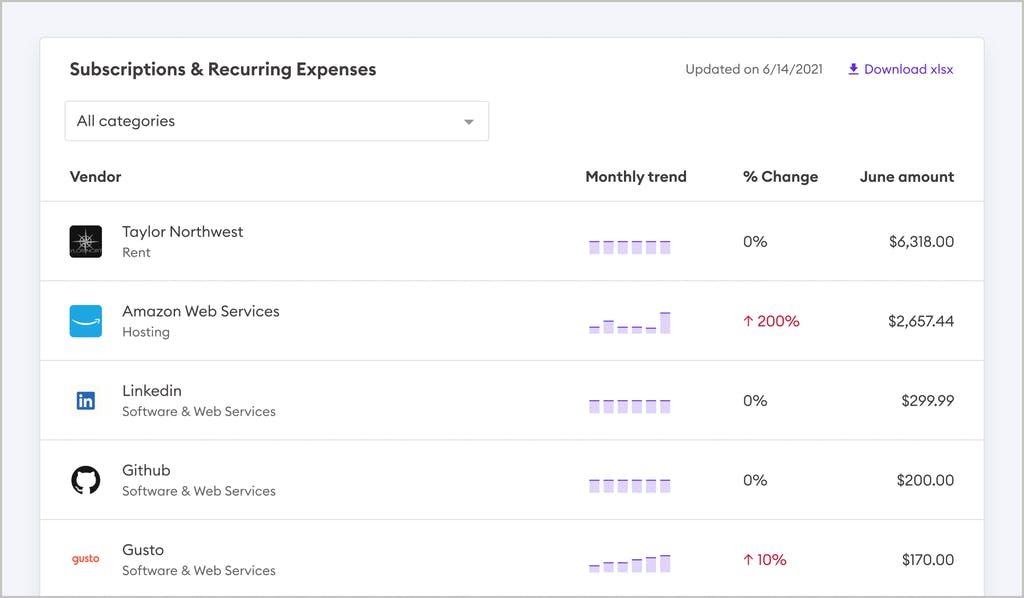The width and height of the screenshot is (1024, 598).
Task: Click the Gusto logo icon
Action: (85, 559)
